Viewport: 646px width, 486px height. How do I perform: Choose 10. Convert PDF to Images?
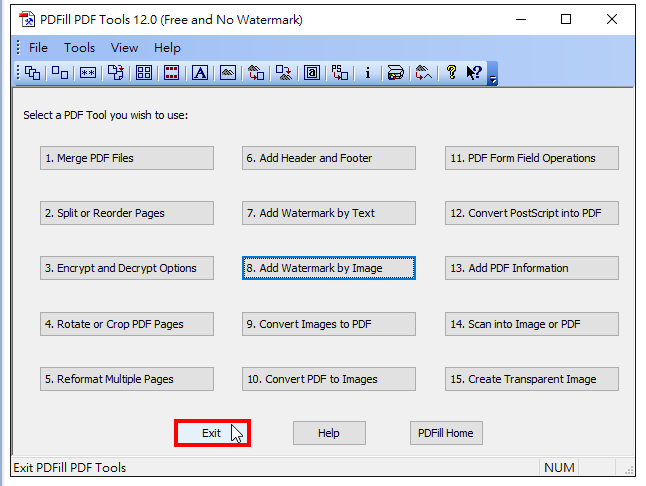[329, 379]
